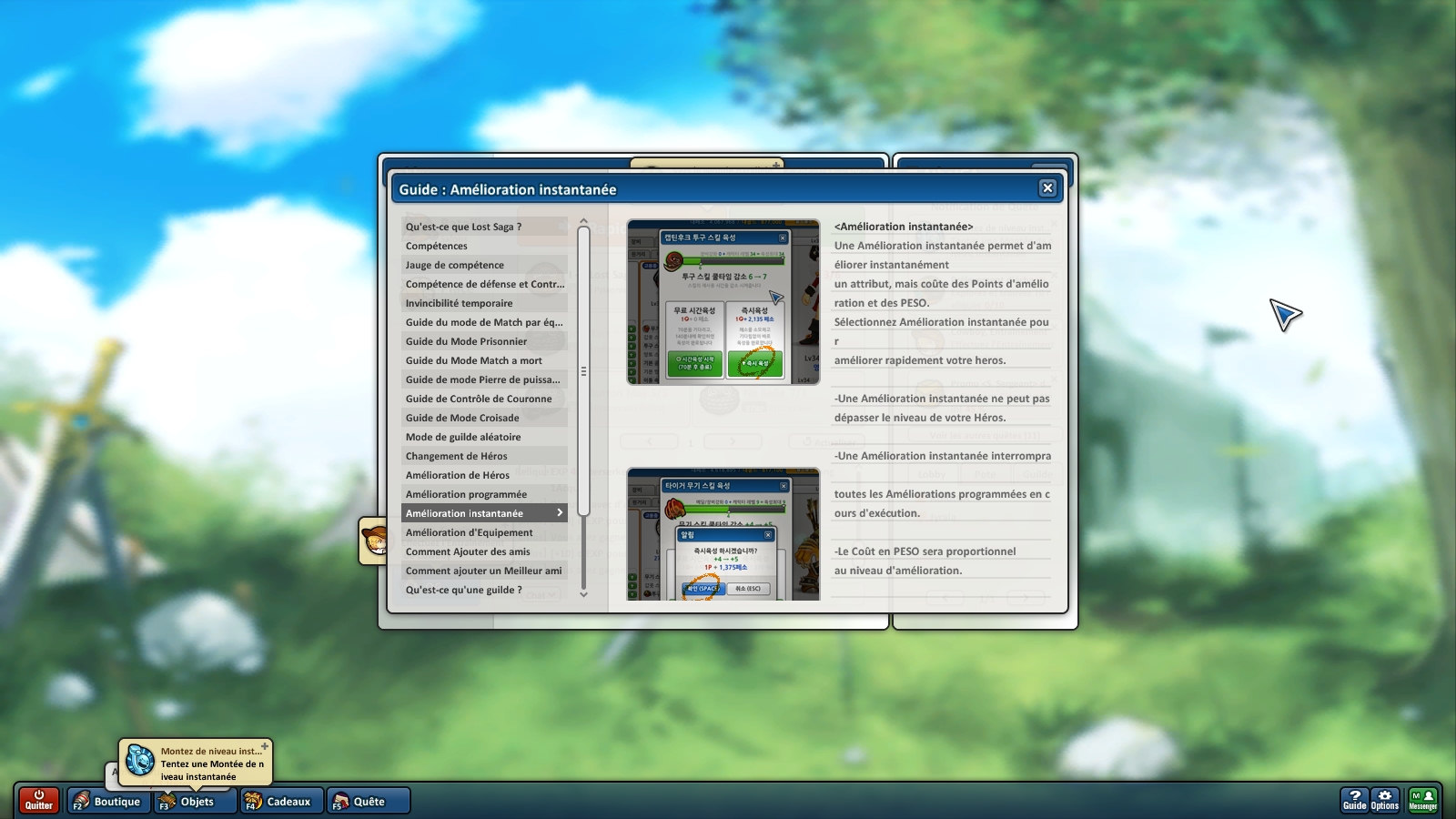Open Amélioration de Héros topic
This screenshot has height=819, width=1456.
click(484, 475)
